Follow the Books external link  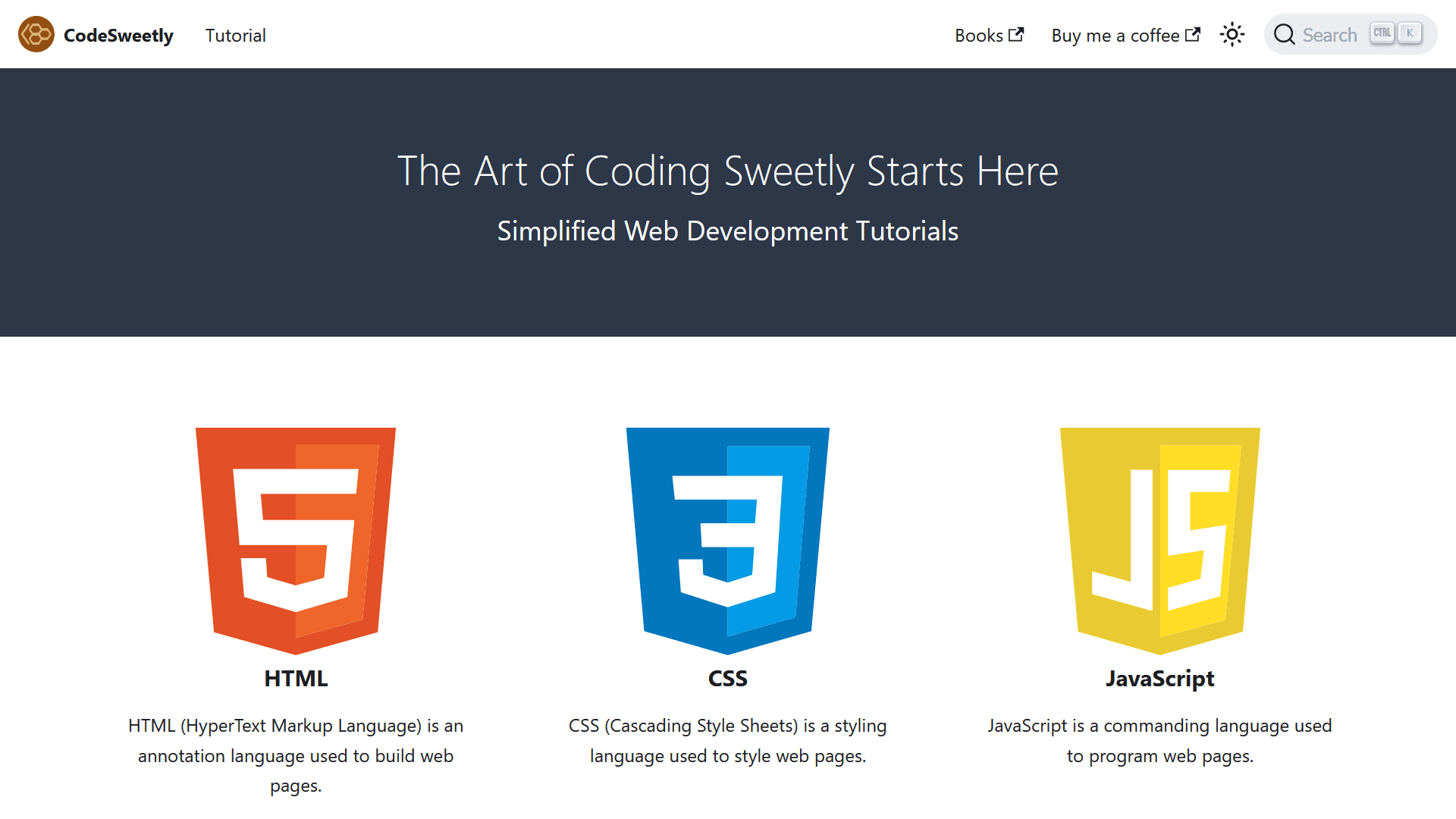989,36
